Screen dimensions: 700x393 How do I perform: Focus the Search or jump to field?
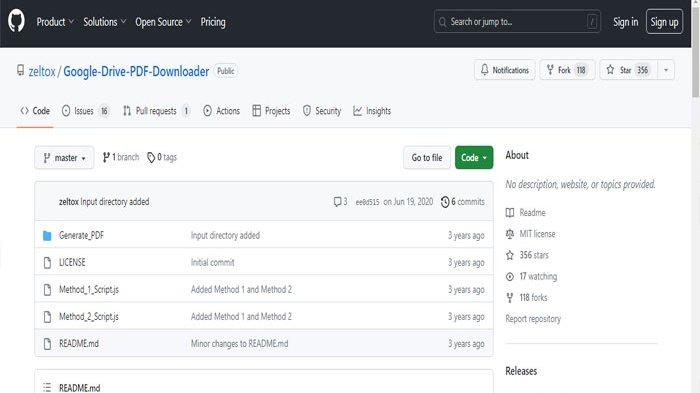click(517, 21)
